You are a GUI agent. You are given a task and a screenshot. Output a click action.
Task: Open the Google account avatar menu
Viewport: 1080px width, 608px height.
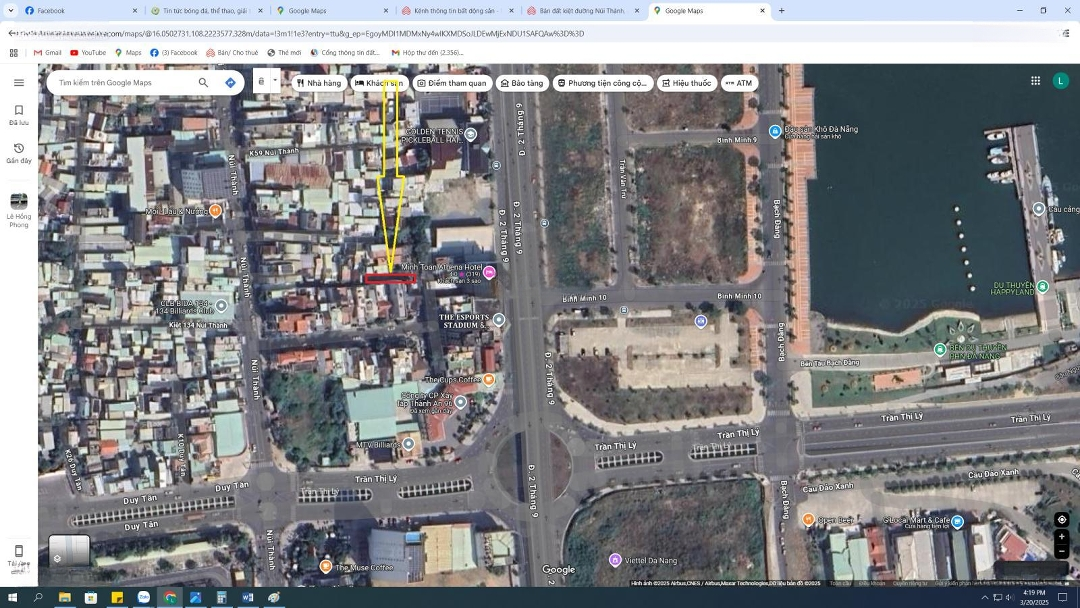click(x=1060, y=81)
